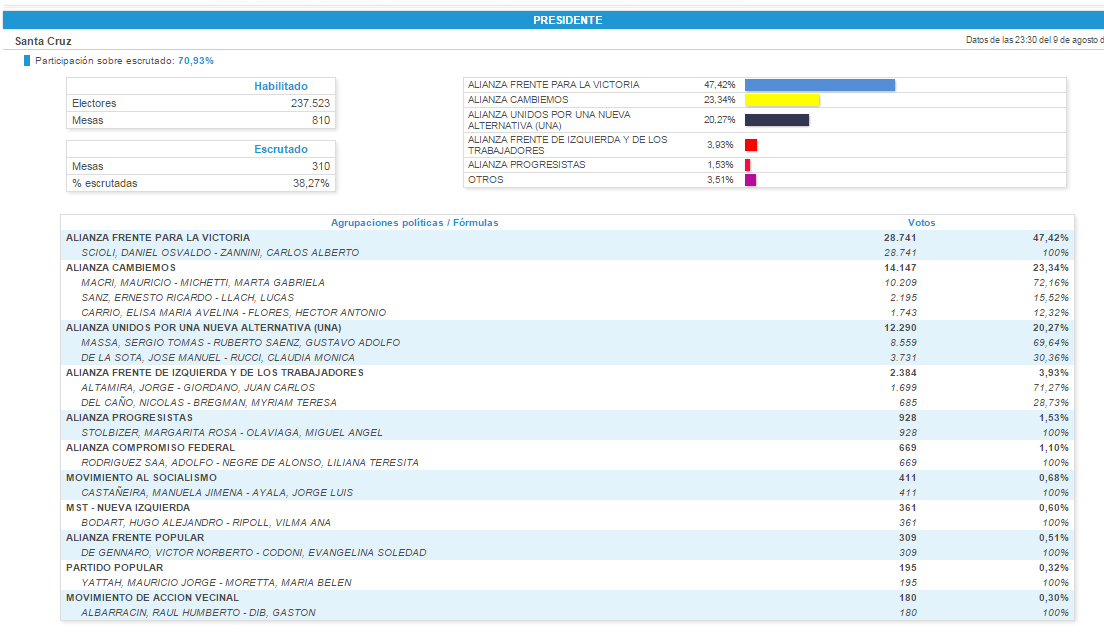Select Macri's 72,16% share in the table
Screen dimensions: 1104x633
[1050, 282]
